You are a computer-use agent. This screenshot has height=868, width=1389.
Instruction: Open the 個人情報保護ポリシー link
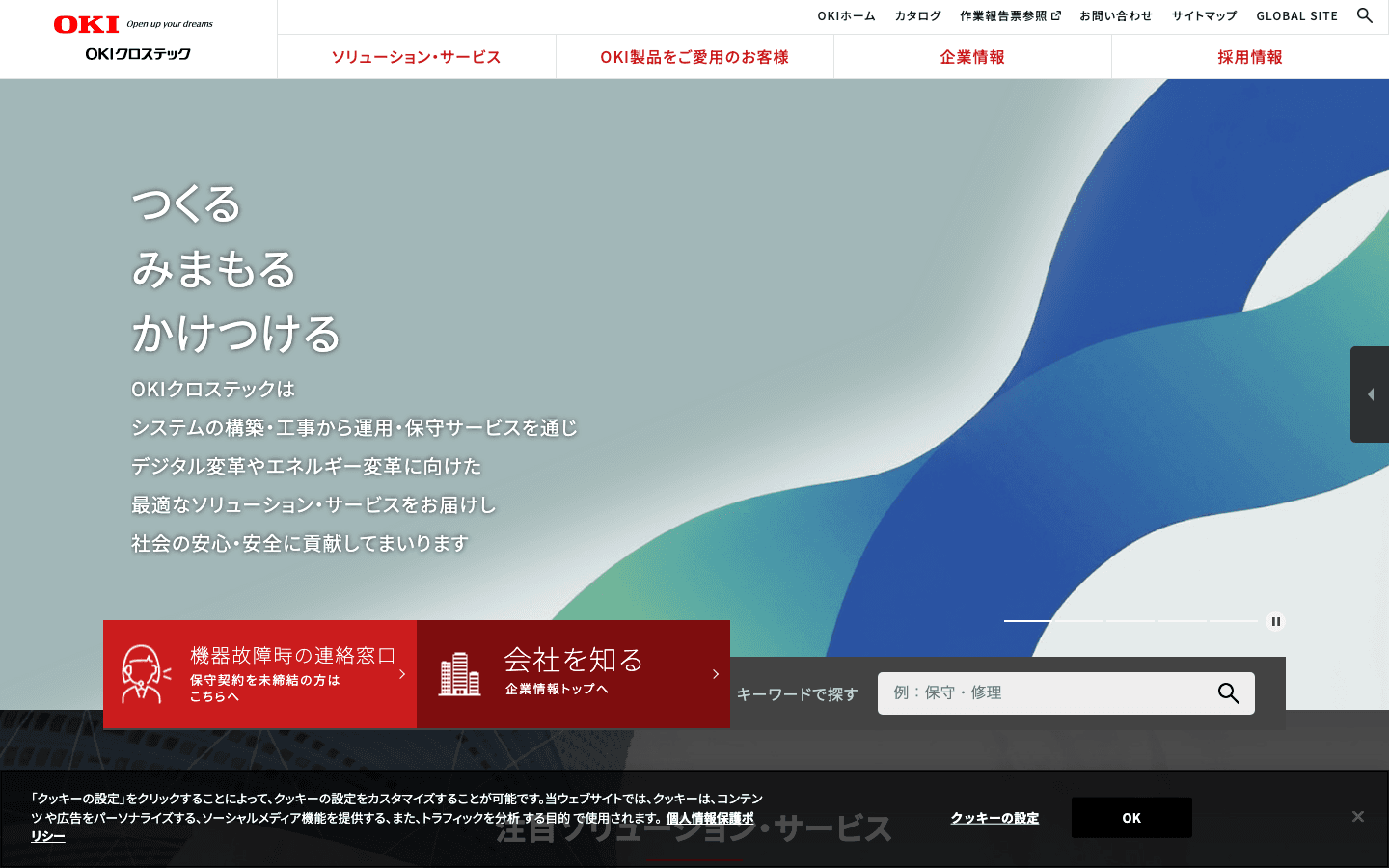[710, 818]
